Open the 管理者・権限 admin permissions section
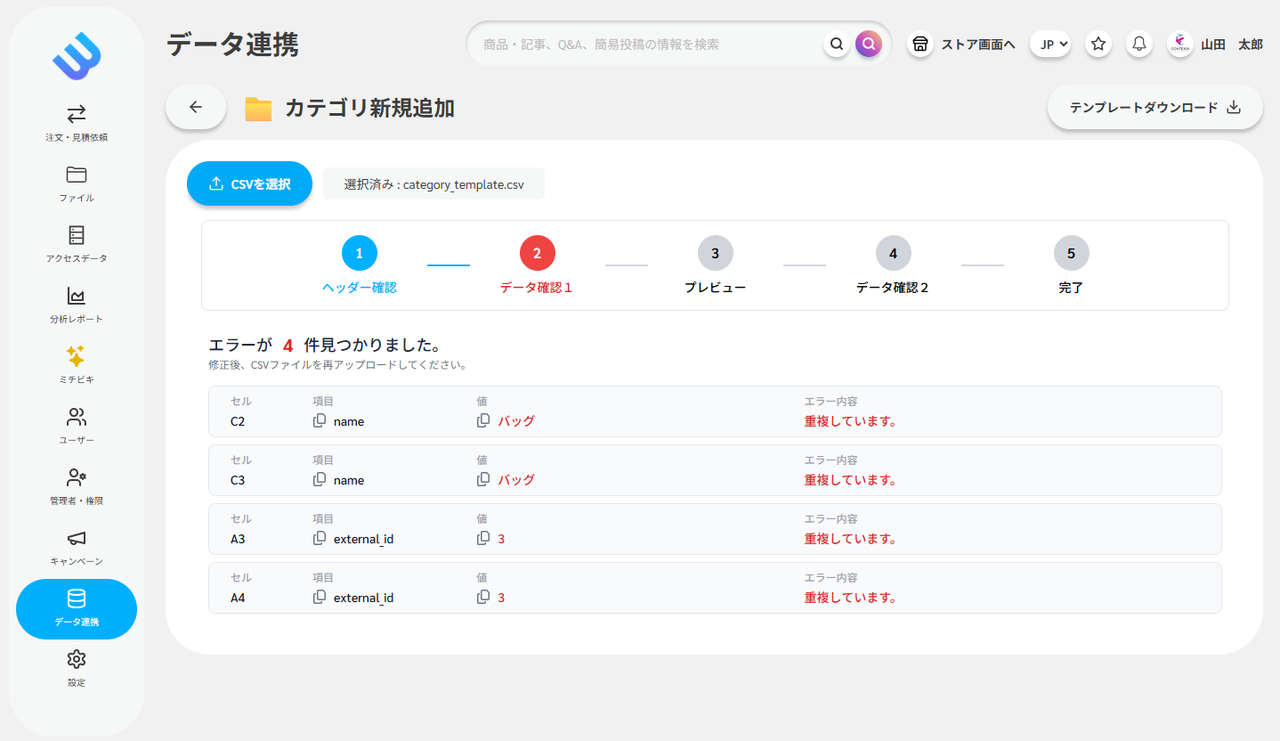This screenshot has width=1280, height=741. (x=75, y=488)
